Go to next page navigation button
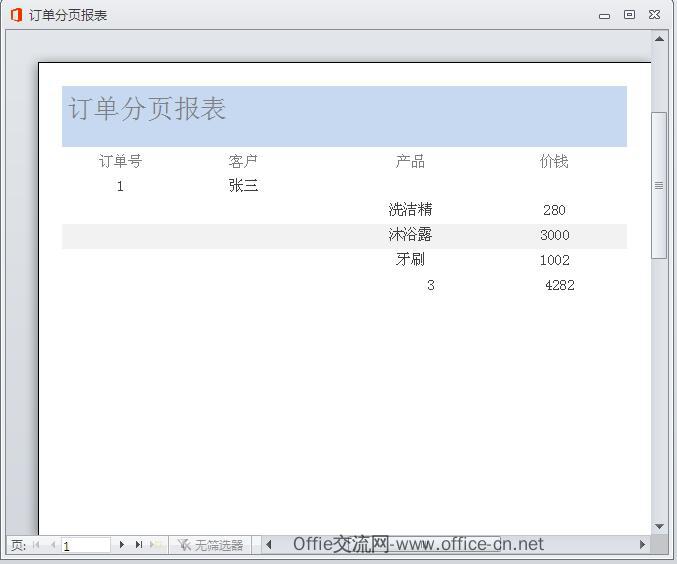The image size is (677, 564). coord(122,545)
